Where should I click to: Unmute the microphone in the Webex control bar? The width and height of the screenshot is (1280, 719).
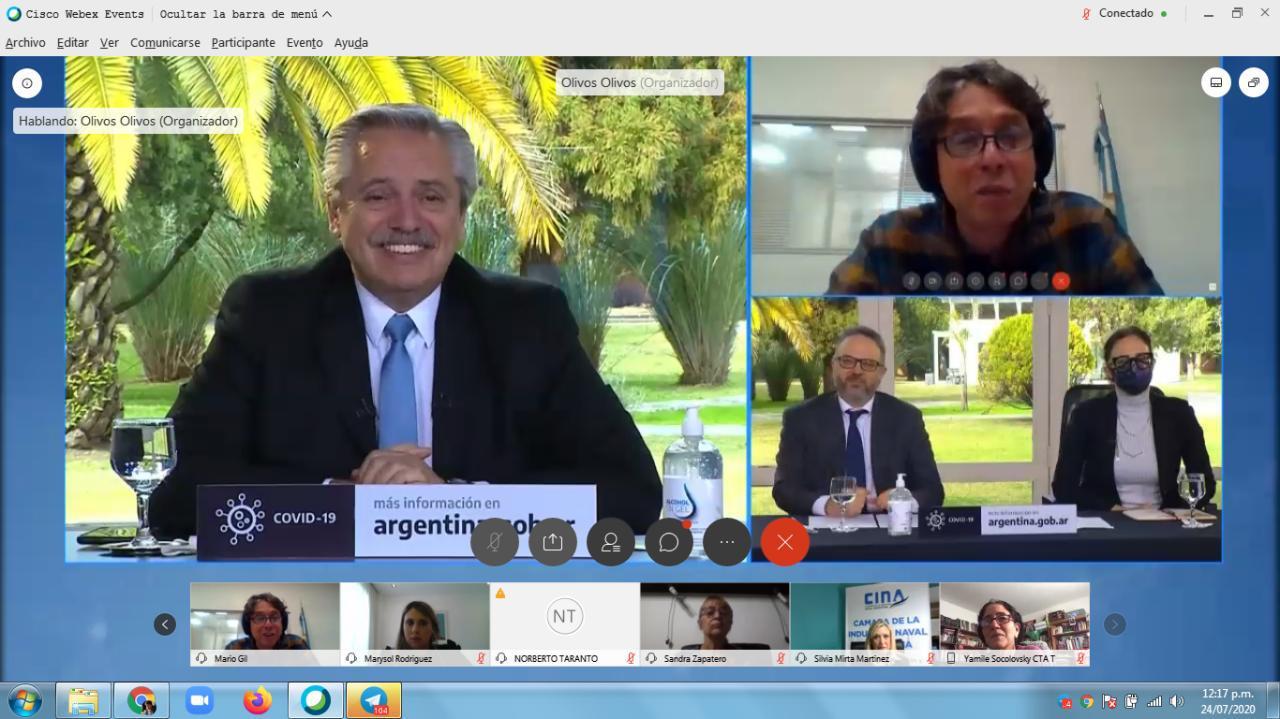[494, 542]
